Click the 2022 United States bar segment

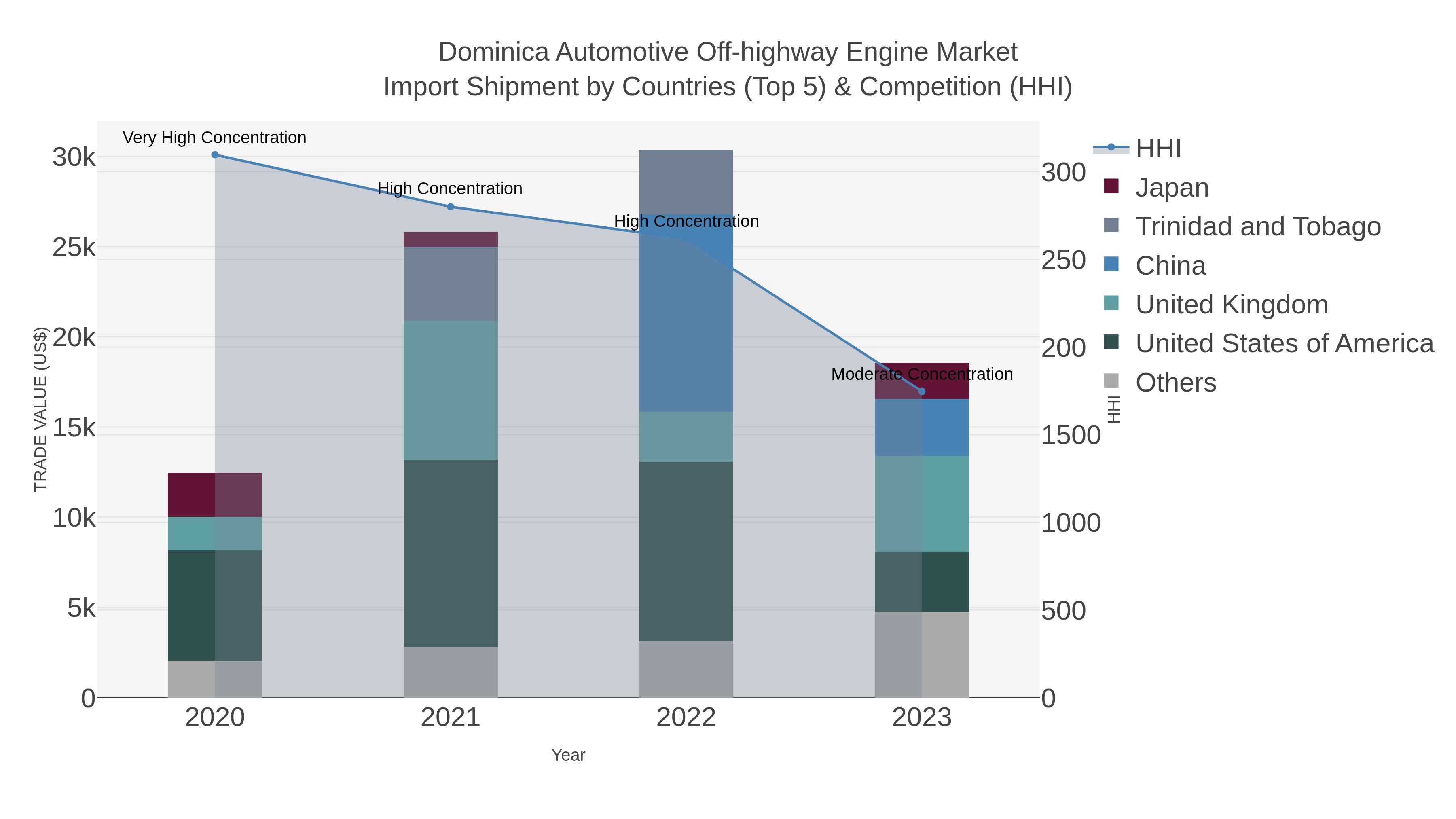pos(686,551)
